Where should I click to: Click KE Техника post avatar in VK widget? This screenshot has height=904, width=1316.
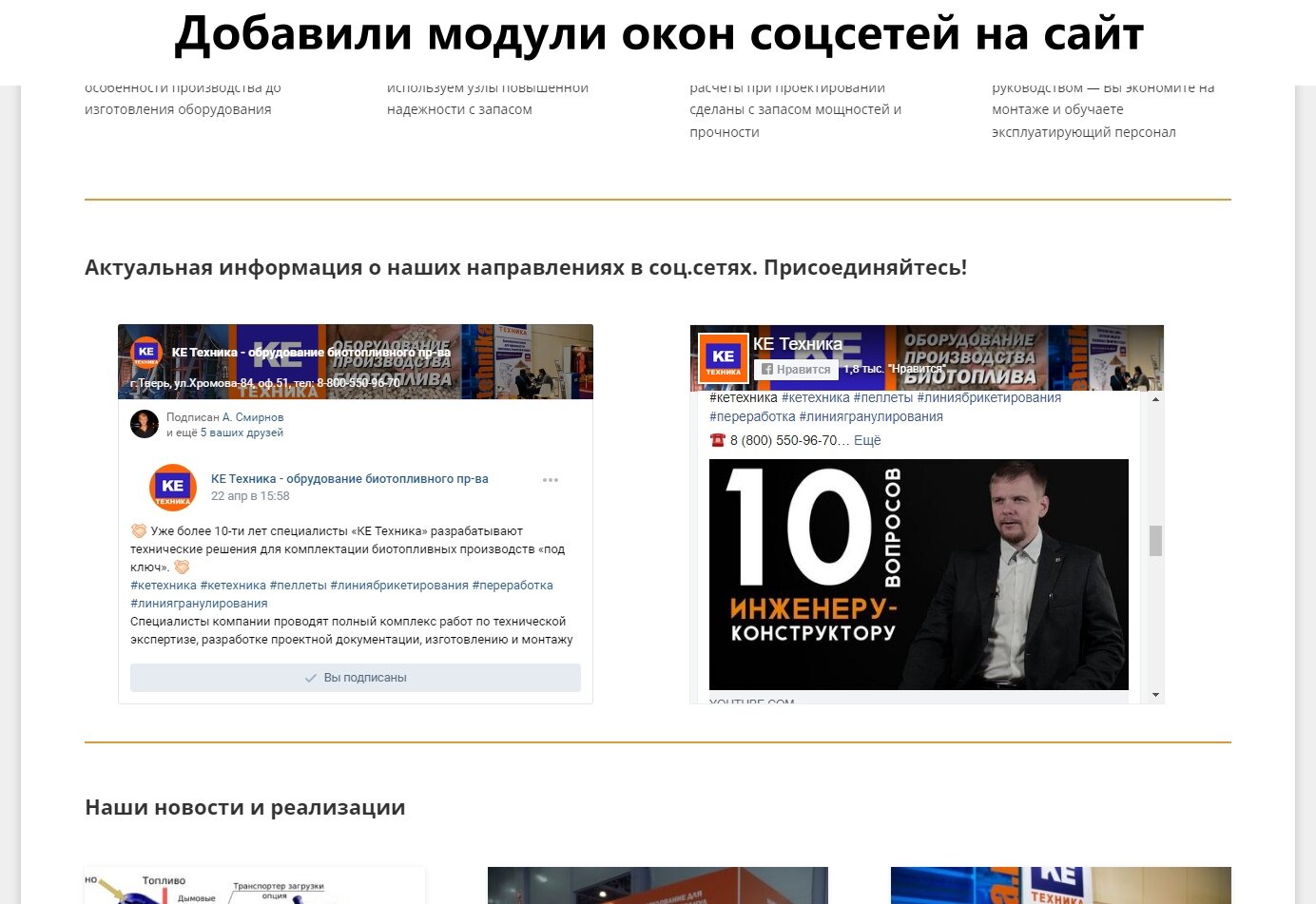pos(172,487)
